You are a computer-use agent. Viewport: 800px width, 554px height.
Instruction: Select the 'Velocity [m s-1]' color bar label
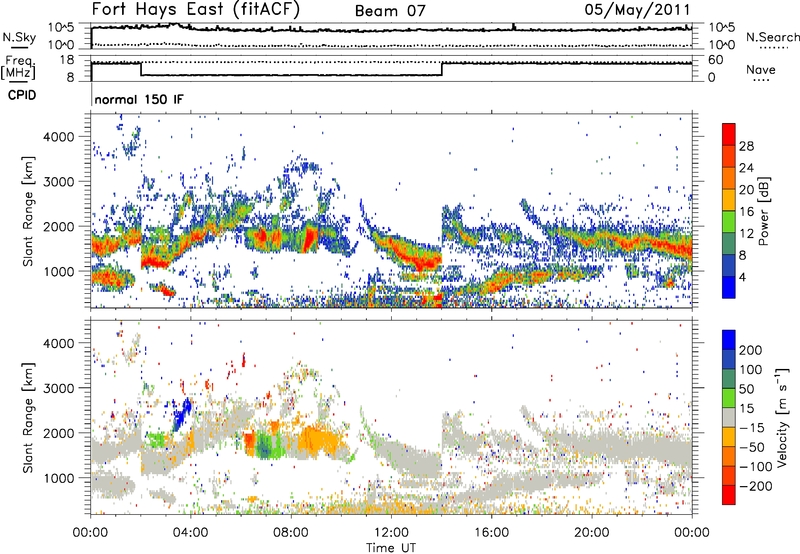(781, 418)
